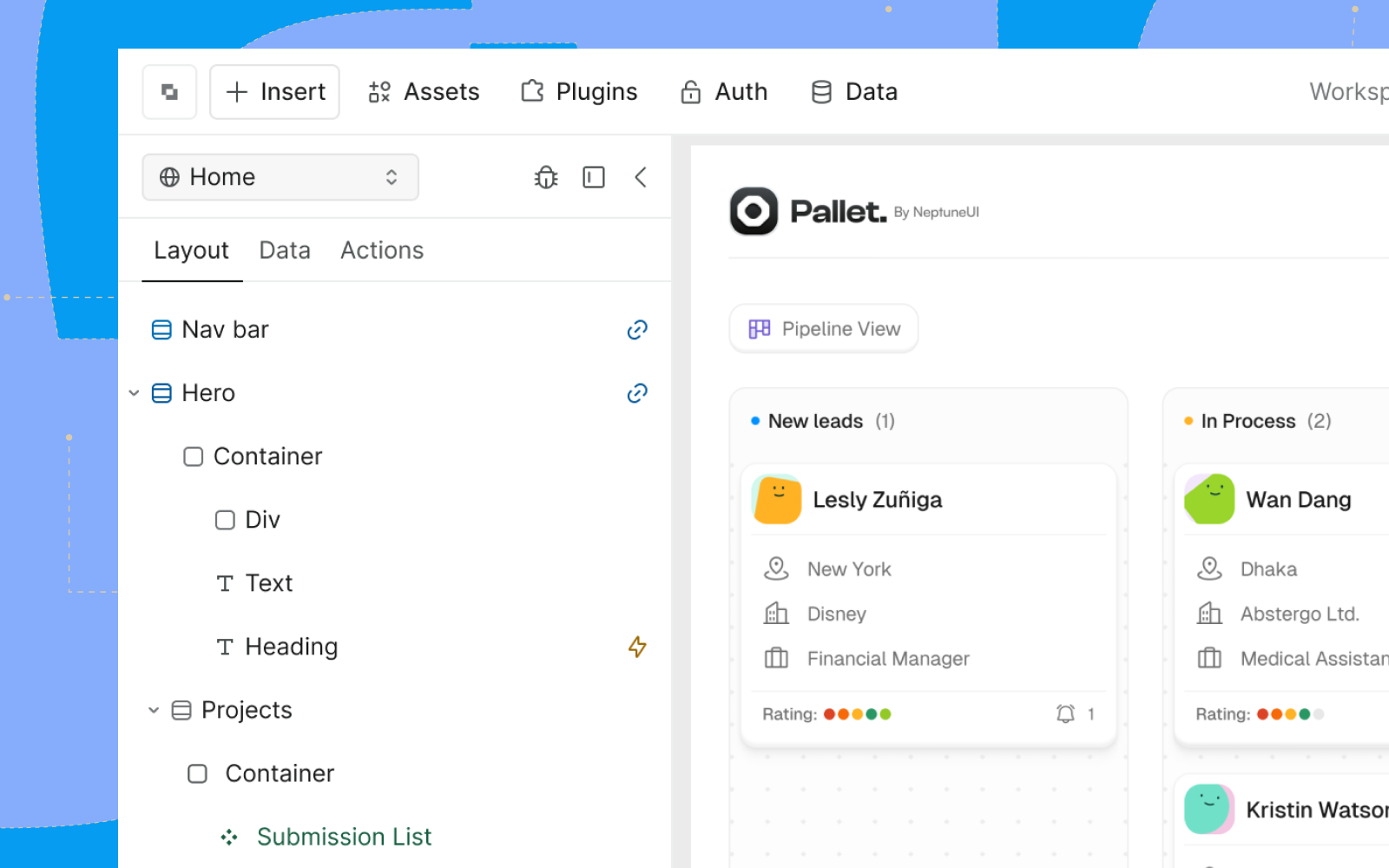Collapse the left panel with back chevron
Viewport: 1389px width, 868px height.
[641, 177]
